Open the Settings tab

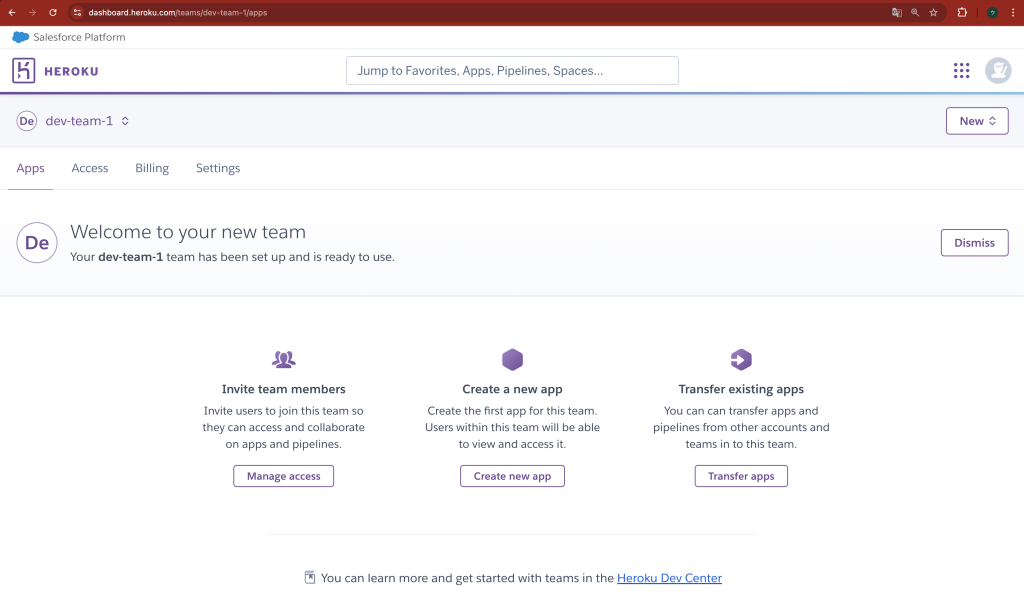coord(218,168)
